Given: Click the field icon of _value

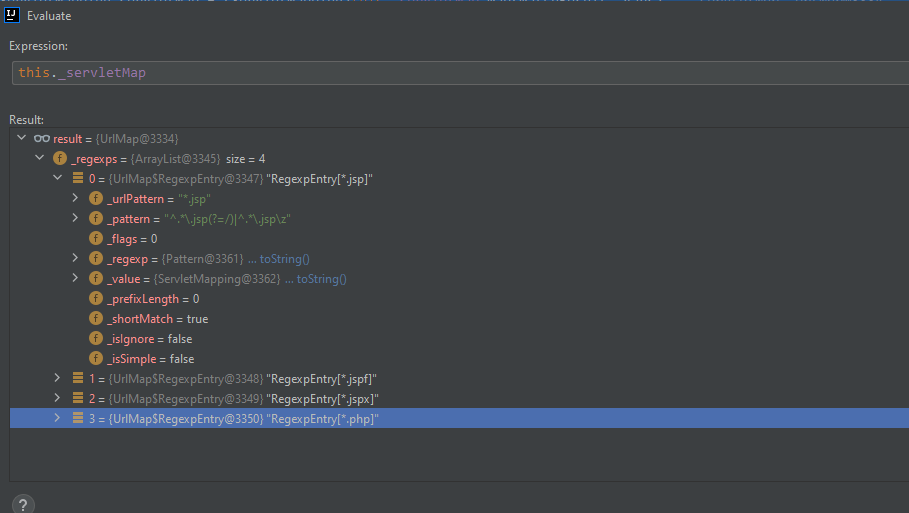Looking at the screenshot, I should (x=96, y=278).
